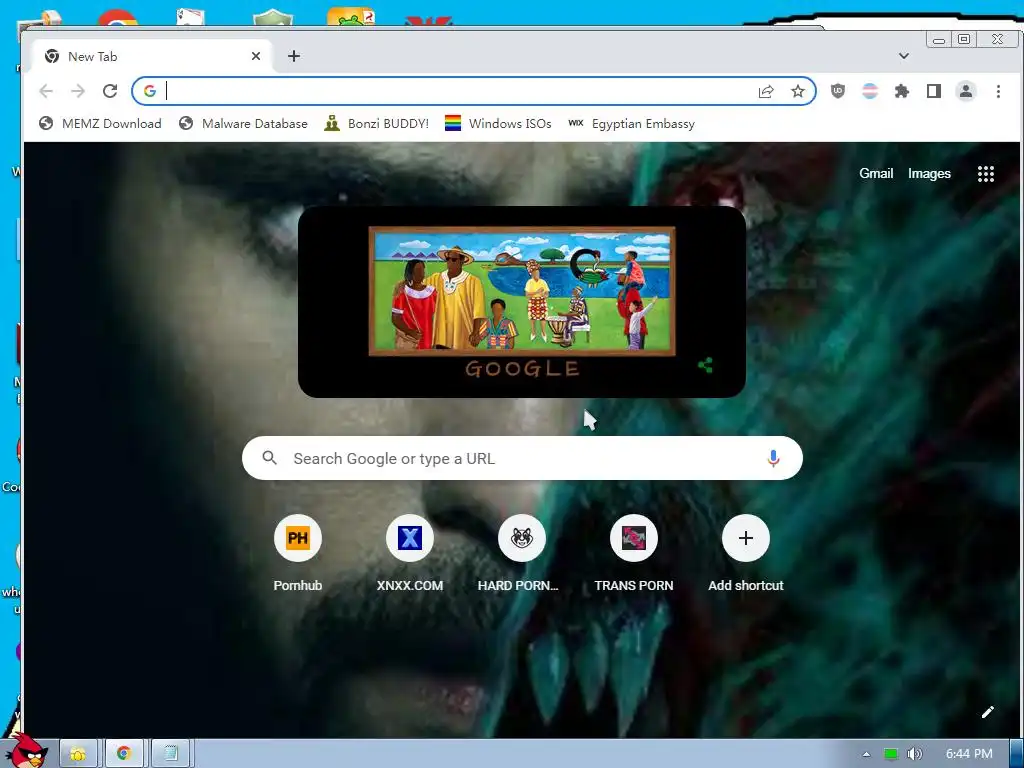
Task: Open the TRANS PORN shortcut tile
Action: [x=633, y=552]
